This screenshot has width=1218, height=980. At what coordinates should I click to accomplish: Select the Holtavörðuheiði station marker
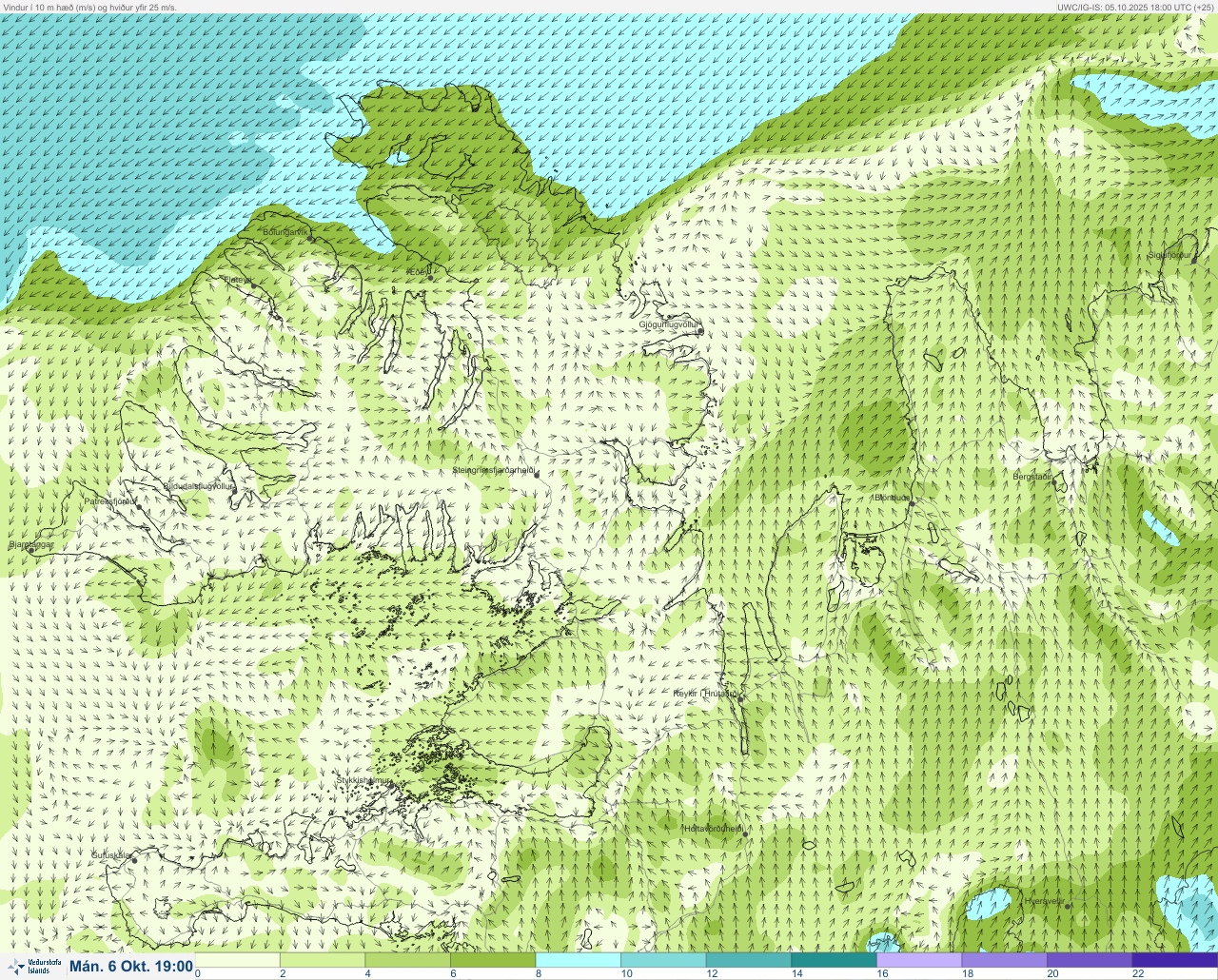745,834
